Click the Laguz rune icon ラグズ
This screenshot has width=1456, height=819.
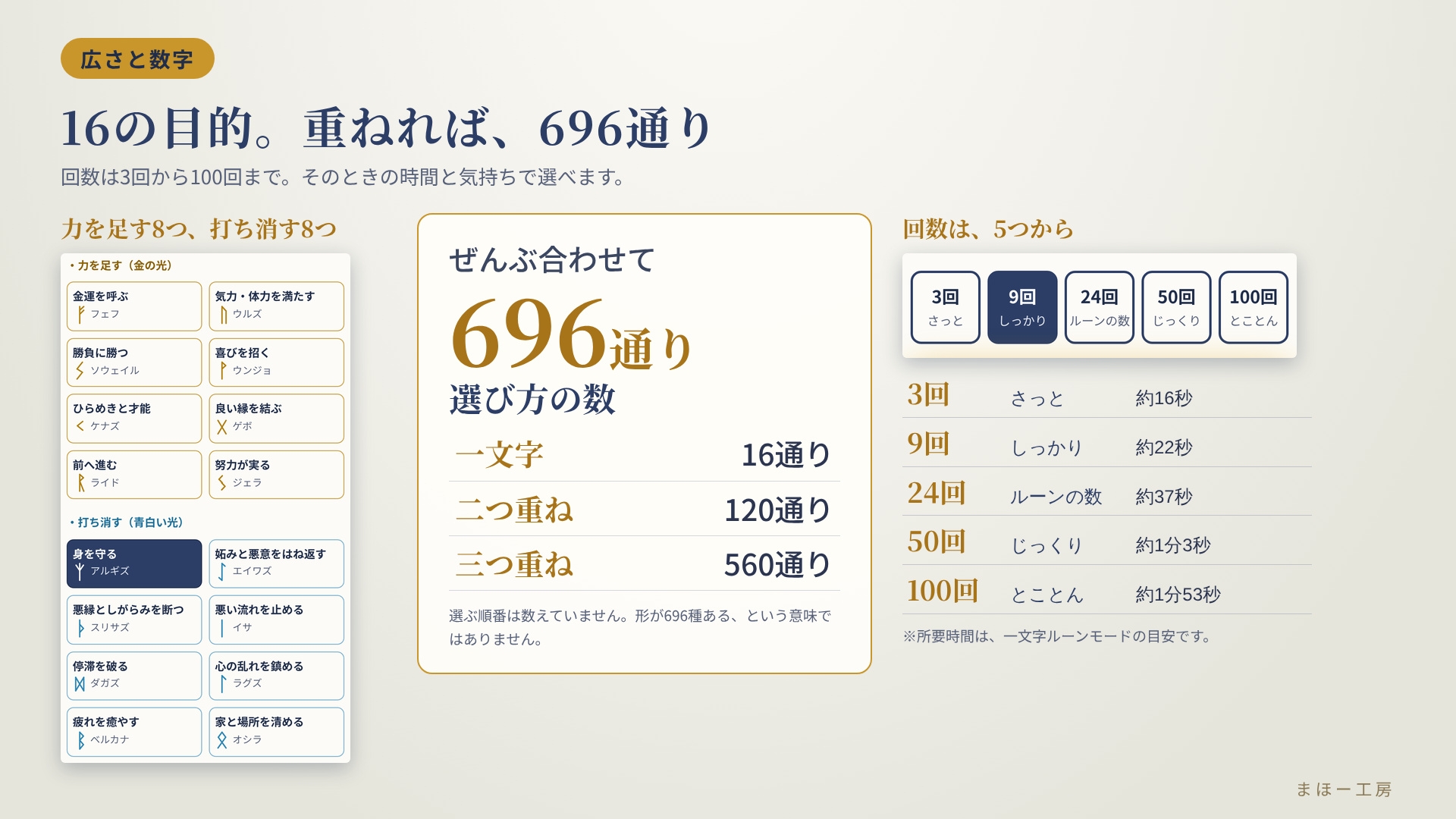tap(222, 683)
